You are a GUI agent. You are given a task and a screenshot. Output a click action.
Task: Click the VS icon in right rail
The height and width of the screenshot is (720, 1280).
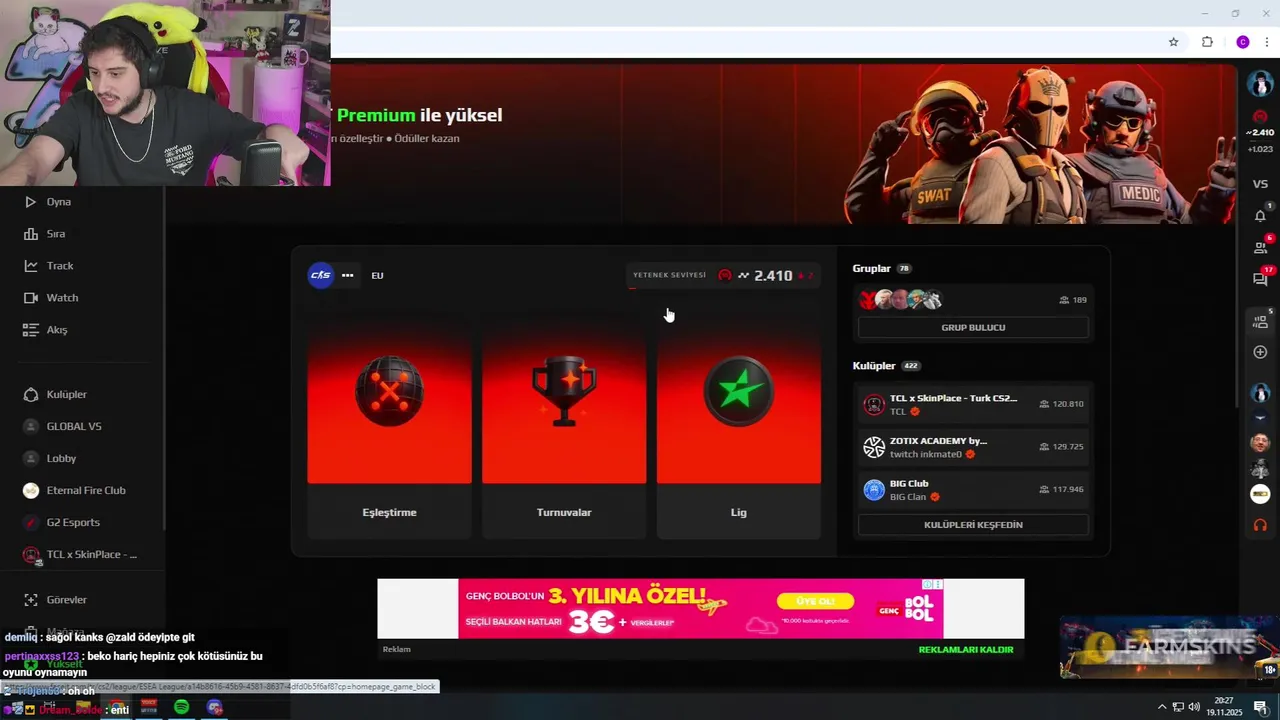[1260, 184]
